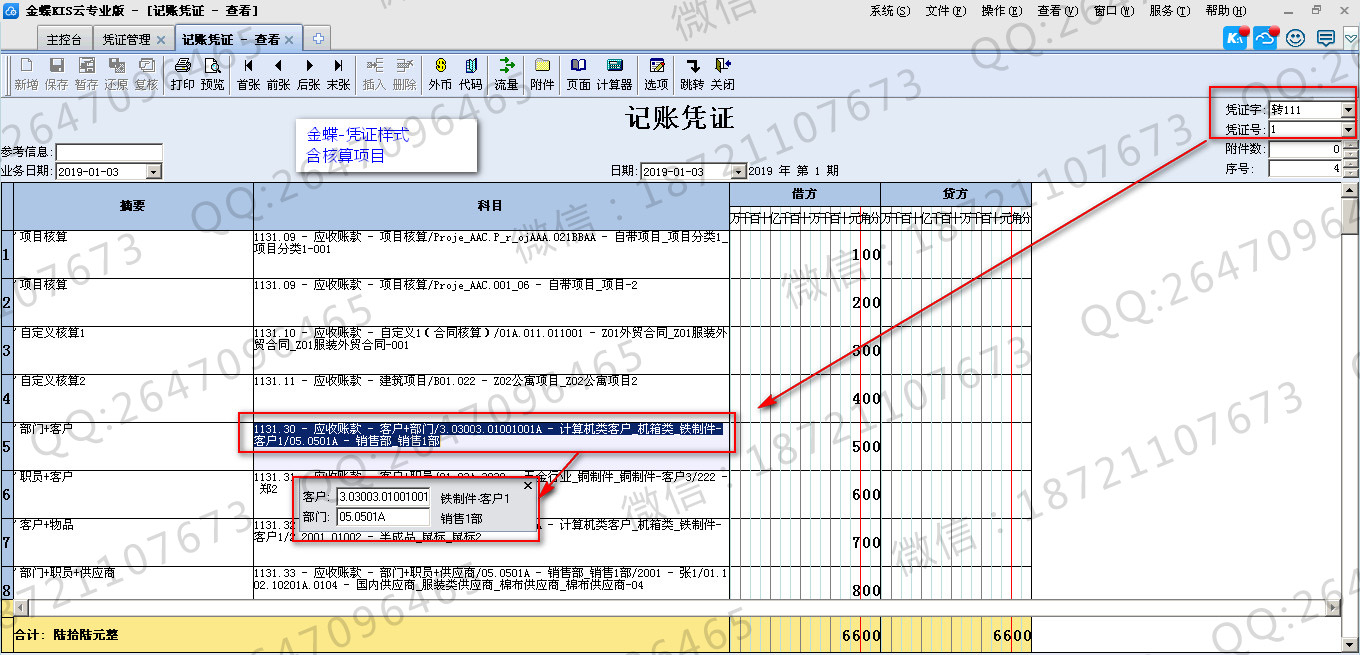Open the 查看(V) menu
This screenshot has height=655, width=1360.
1057,11
